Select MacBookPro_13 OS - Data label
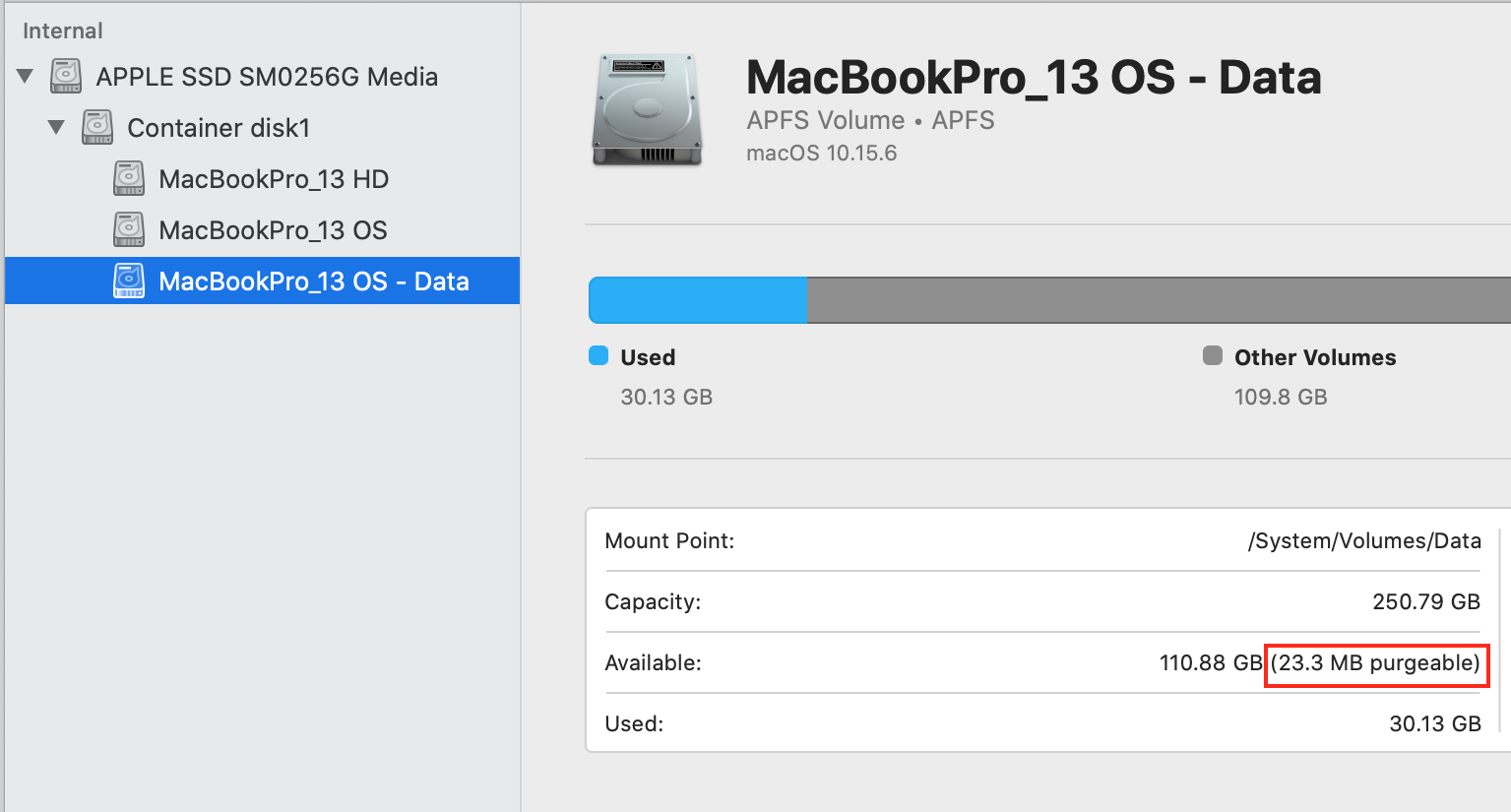Screen dimensions: 1511x812 pos(313,281)
